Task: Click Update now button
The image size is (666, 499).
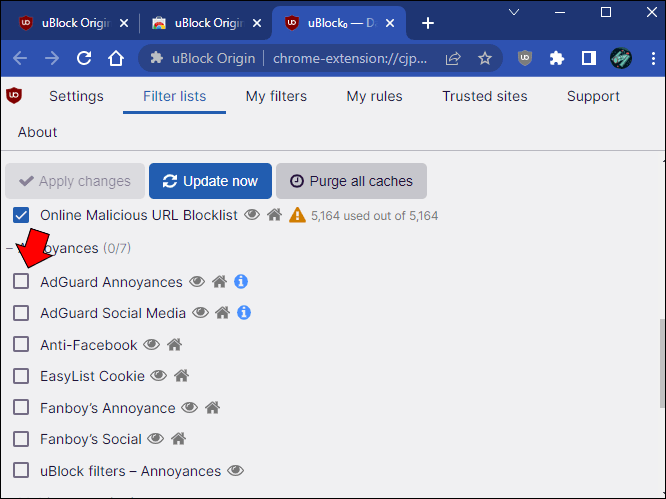Action: point(210,181)
